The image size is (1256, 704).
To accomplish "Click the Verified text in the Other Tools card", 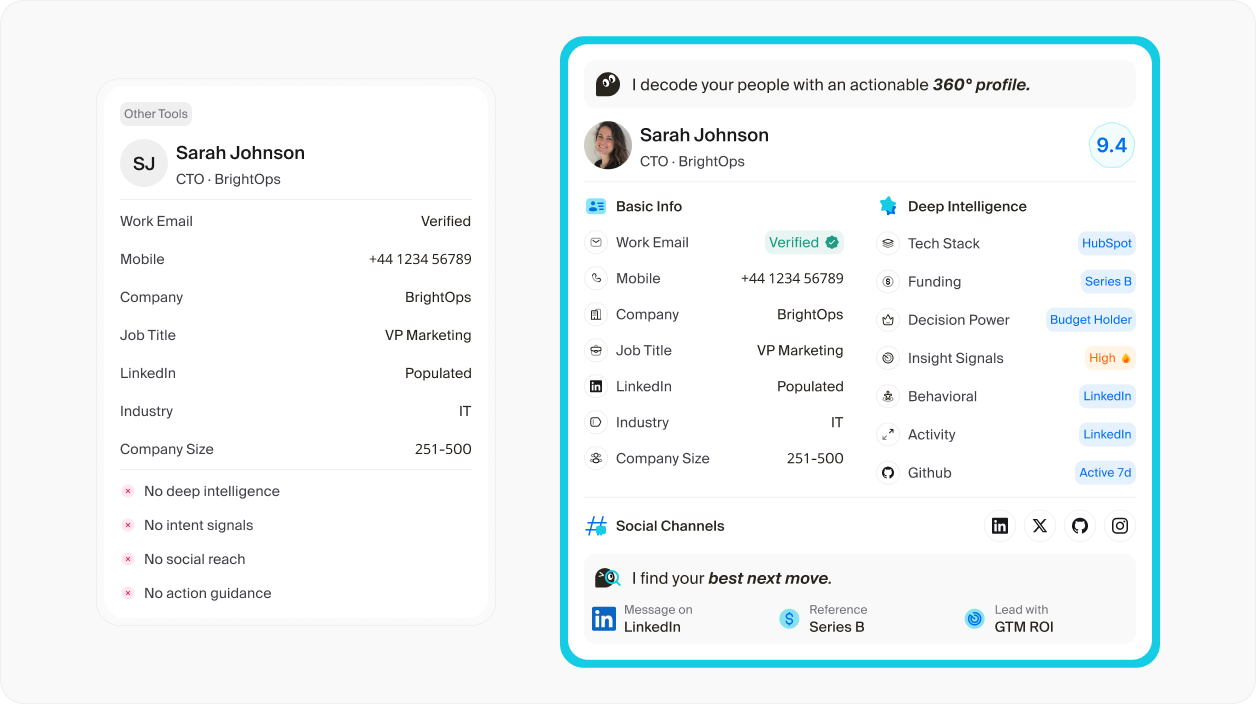I will click(x=446, y=221).
